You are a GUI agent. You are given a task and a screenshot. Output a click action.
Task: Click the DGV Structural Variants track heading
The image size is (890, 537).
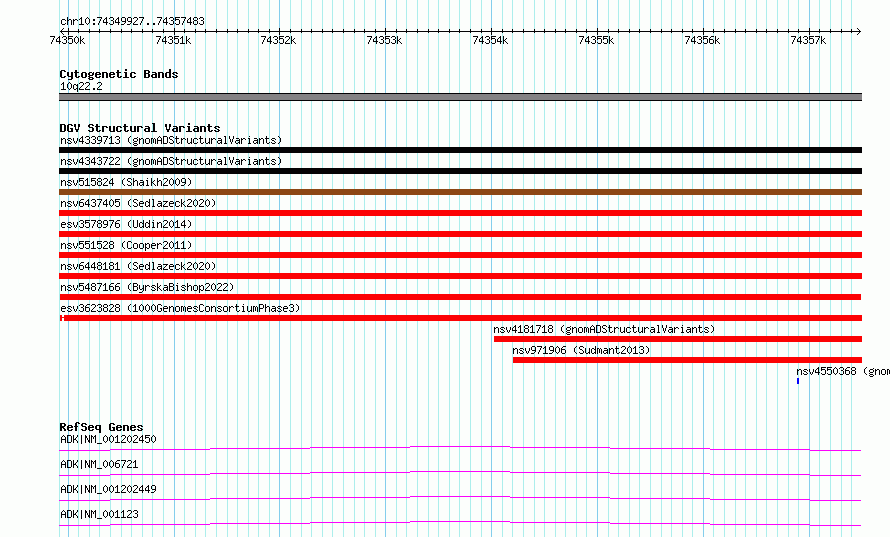tap(140, 128)
